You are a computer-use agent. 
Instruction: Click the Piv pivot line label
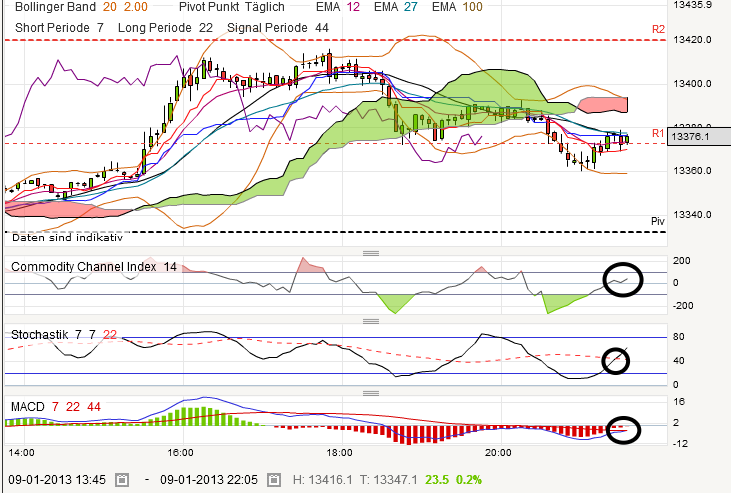pos(658,221)
